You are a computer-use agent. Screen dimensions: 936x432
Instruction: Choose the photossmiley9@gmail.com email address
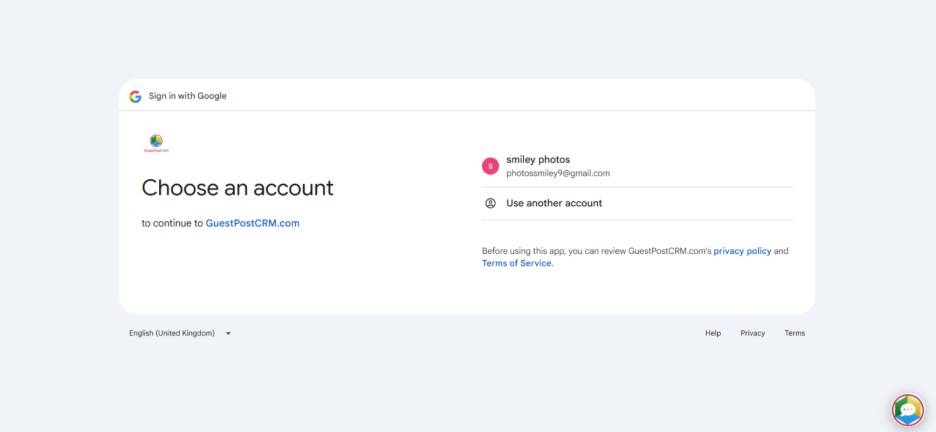pos(558,173)
